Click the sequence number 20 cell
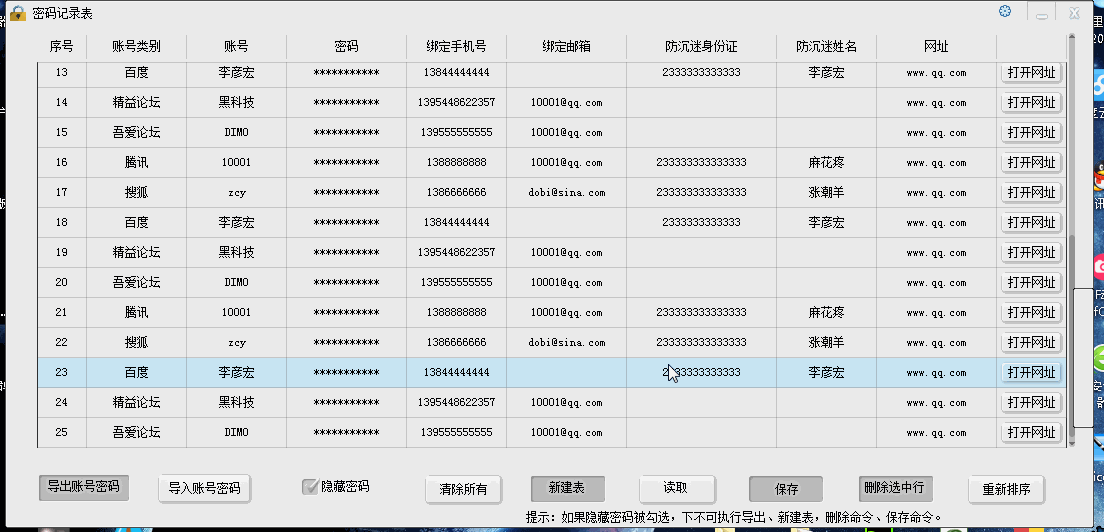Screen dimensions: 1104x532 pos(62,282)
